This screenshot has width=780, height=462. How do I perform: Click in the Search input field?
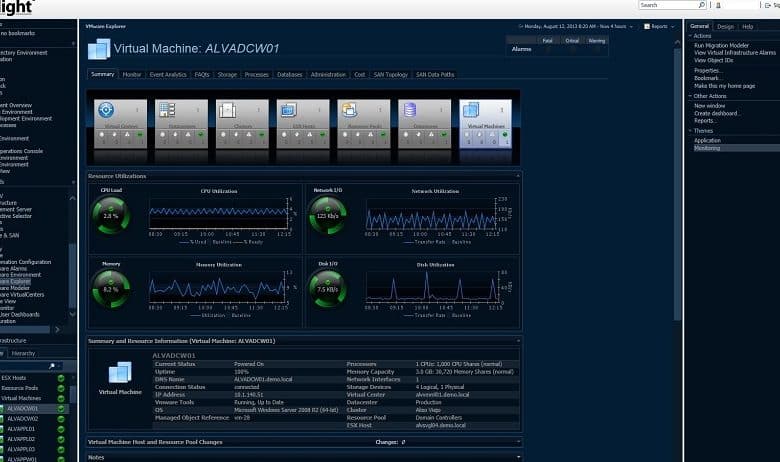668,5
